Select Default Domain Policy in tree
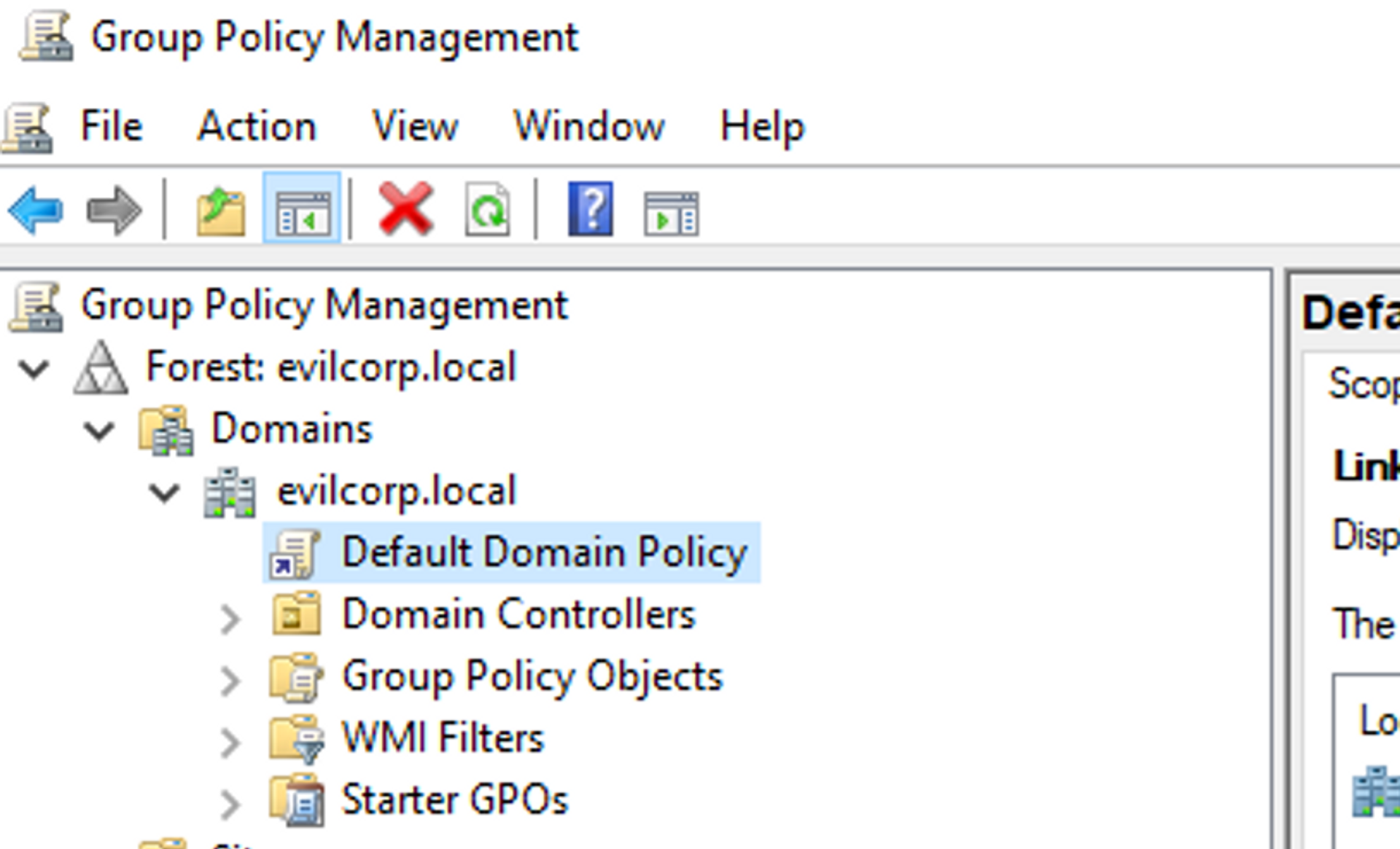Viewport: 1400px width, 849px height. pyautogui.click(x=544, y=552)
